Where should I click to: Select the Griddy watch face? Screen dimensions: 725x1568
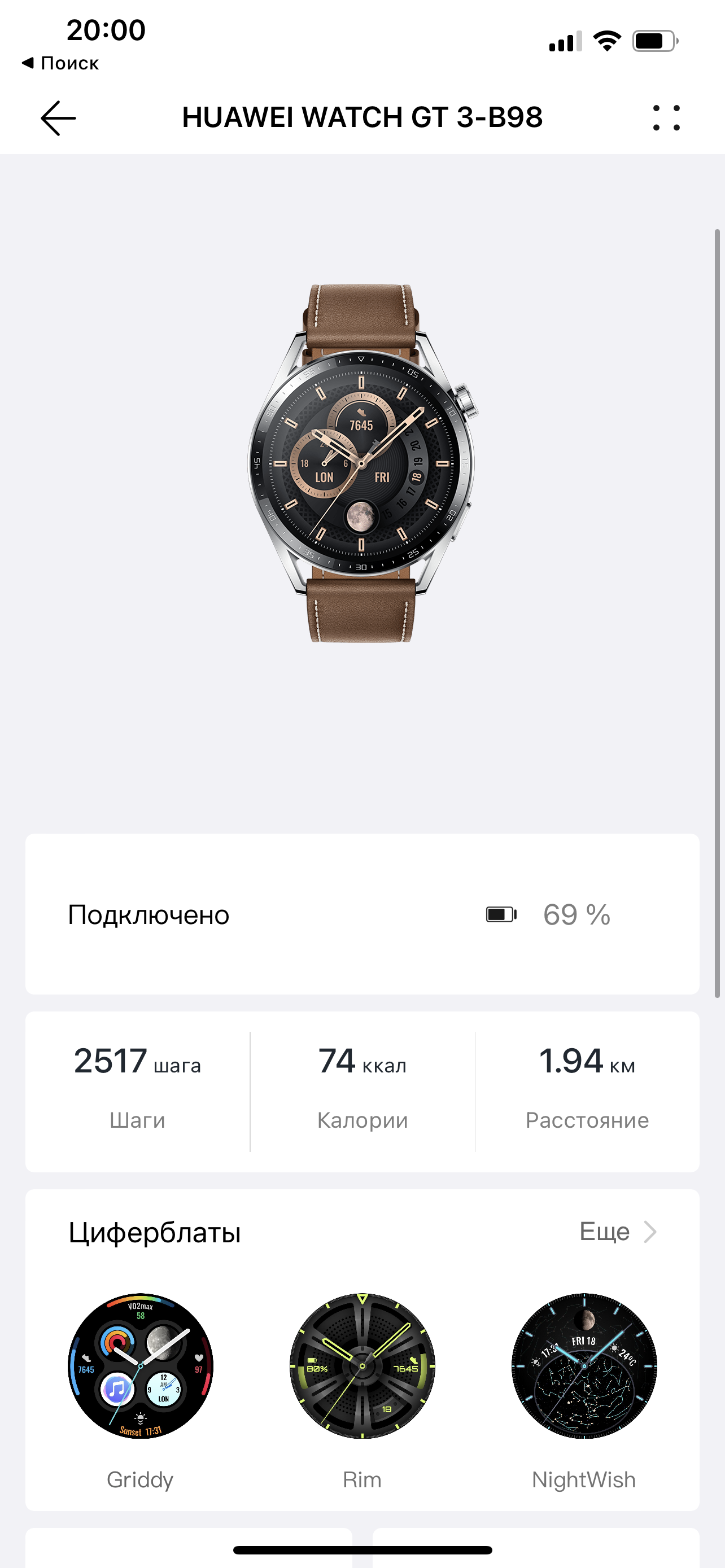[x=141, y=1366]
